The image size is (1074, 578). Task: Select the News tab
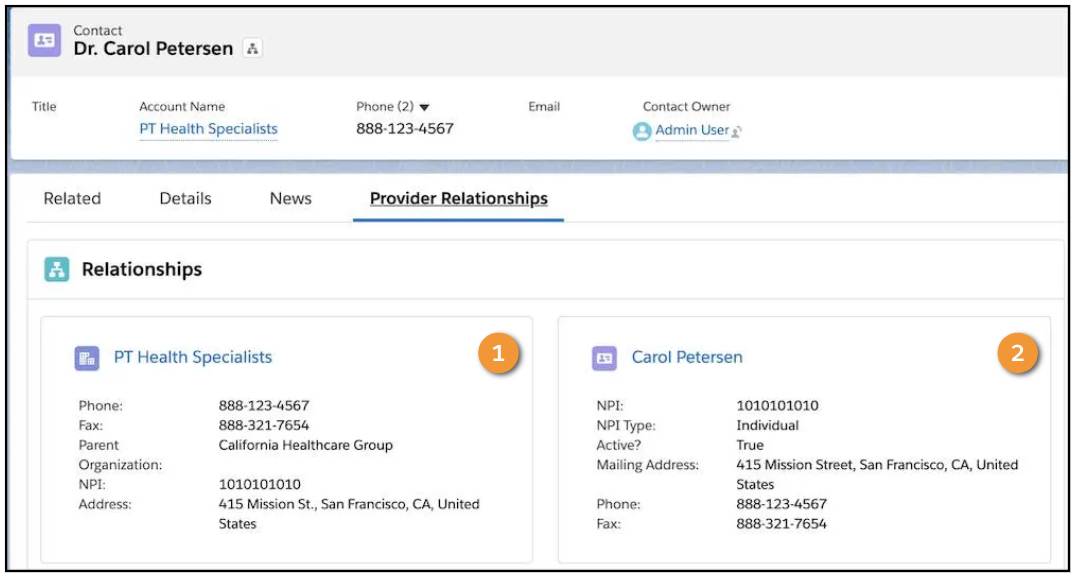290,199
